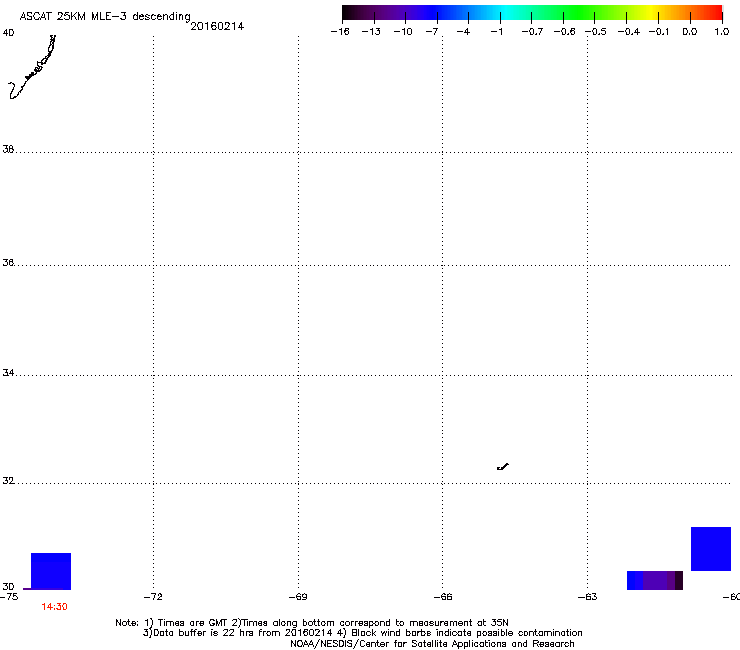Click the longitude label -69
This screenshot has height=650, width=740.
[x=298, y=597]
